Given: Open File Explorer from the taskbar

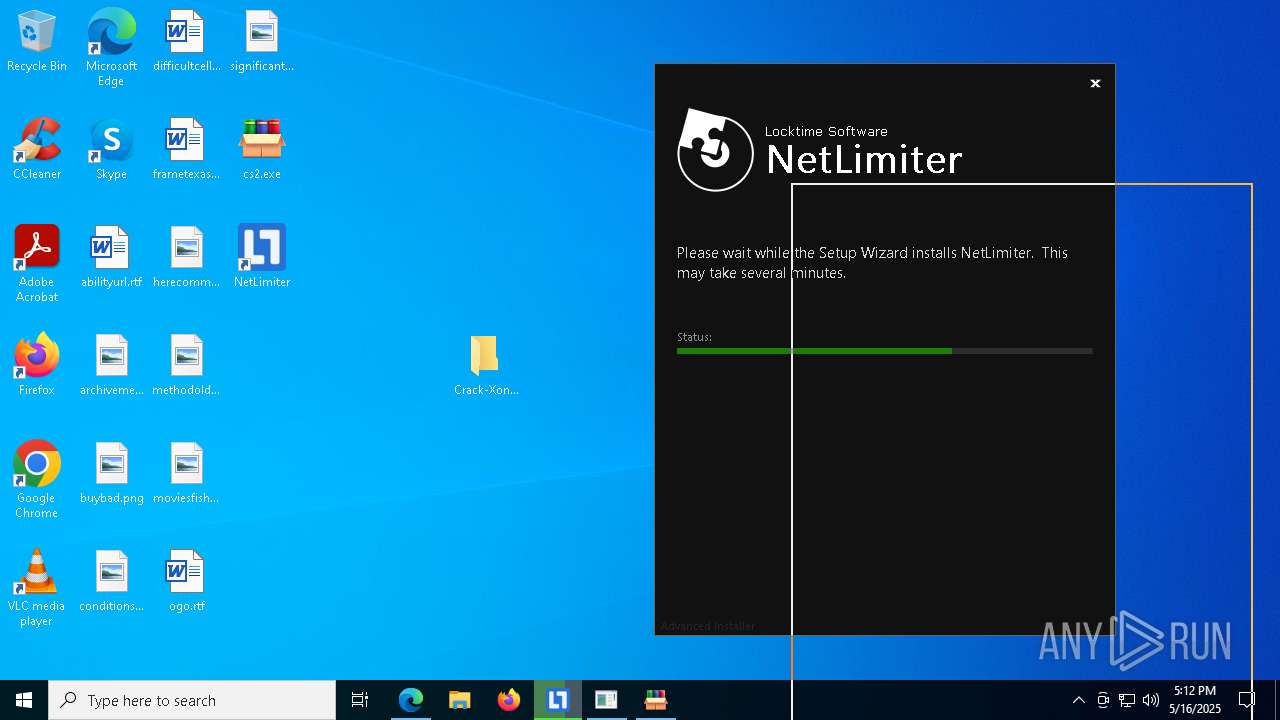Looking at the screenshot, I should (460, 700).
